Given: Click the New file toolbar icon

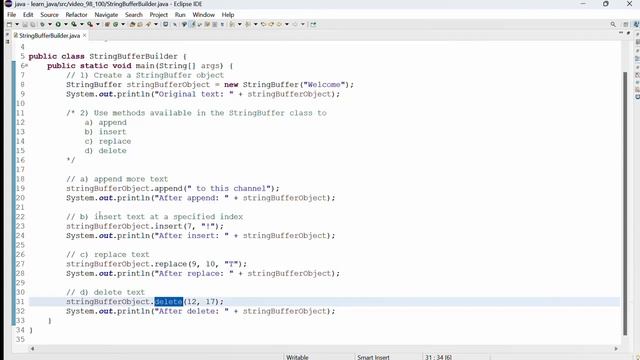Looking at the screenshot, I should 9,24.
